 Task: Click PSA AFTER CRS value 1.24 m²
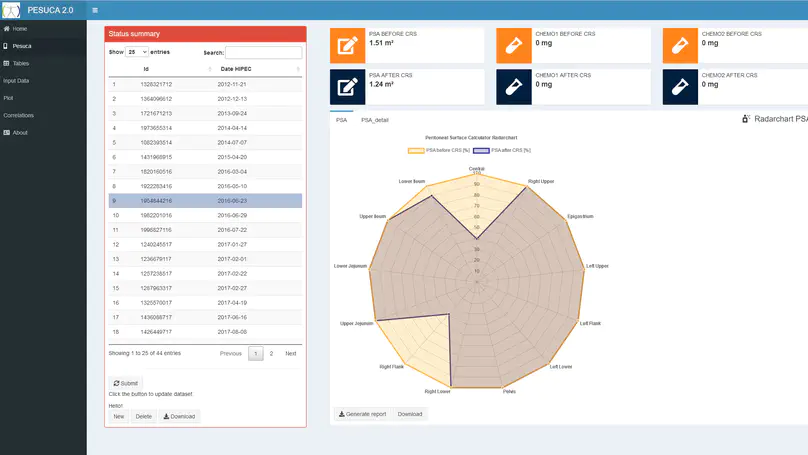[381, 85]
